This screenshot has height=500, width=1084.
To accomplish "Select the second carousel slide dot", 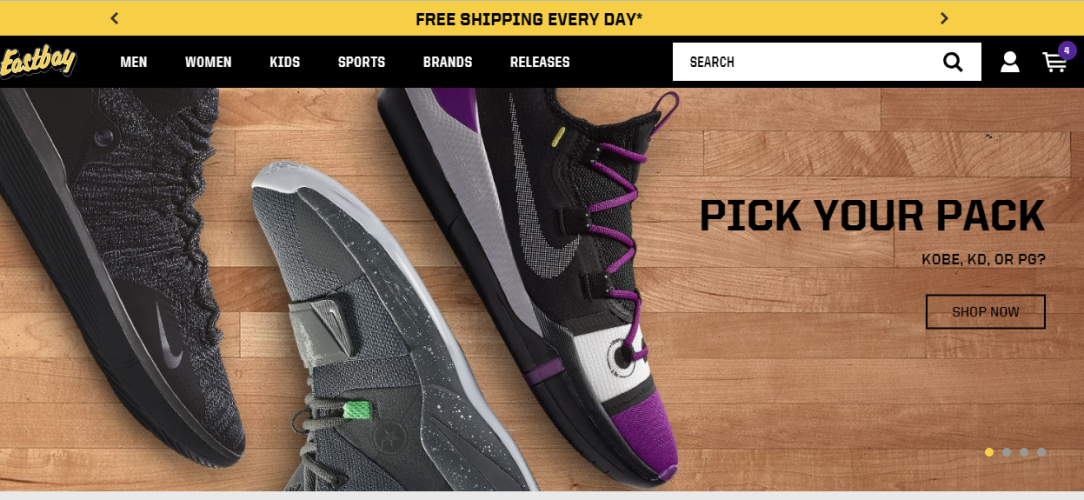I will click(x=1007, y=452).
